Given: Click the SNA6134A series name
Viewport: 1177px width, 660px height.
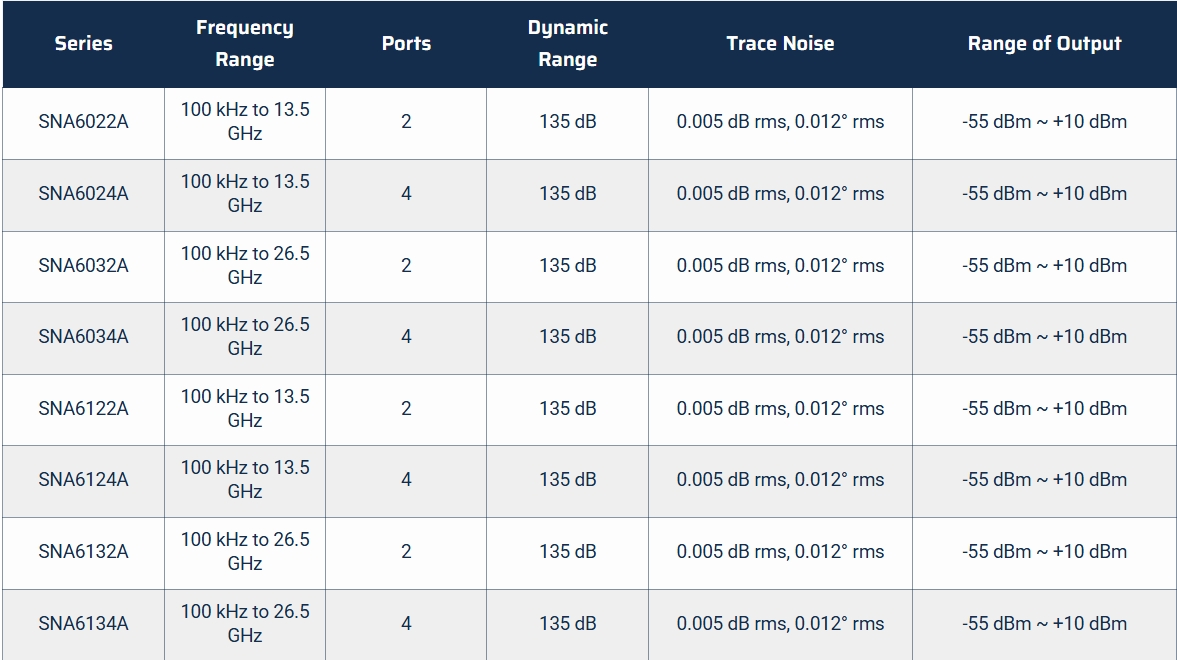Looking at the screenshot, I should 83,623.
